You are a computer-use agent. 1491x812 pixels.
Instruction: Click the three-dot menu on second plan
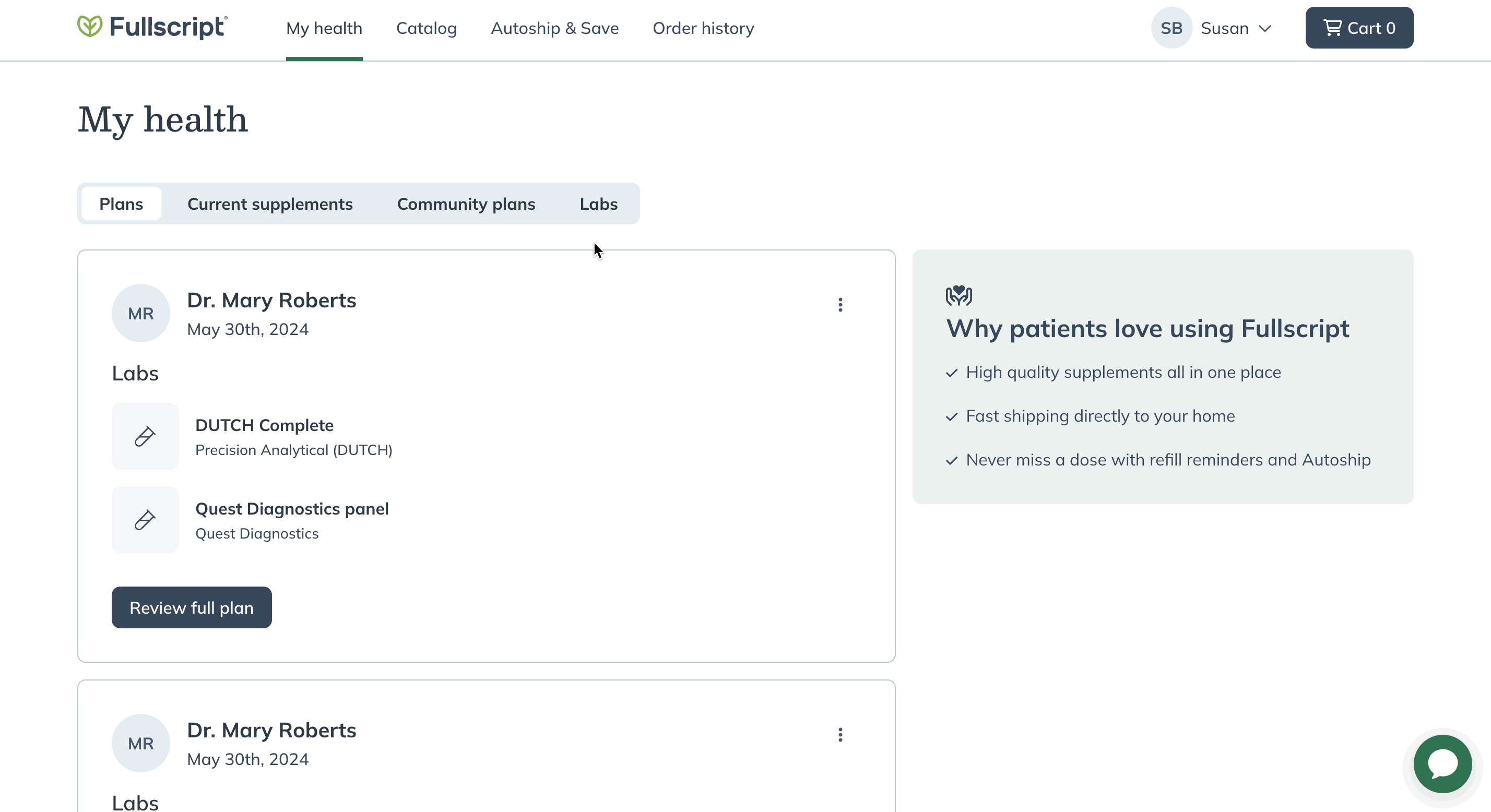[840, 735]
